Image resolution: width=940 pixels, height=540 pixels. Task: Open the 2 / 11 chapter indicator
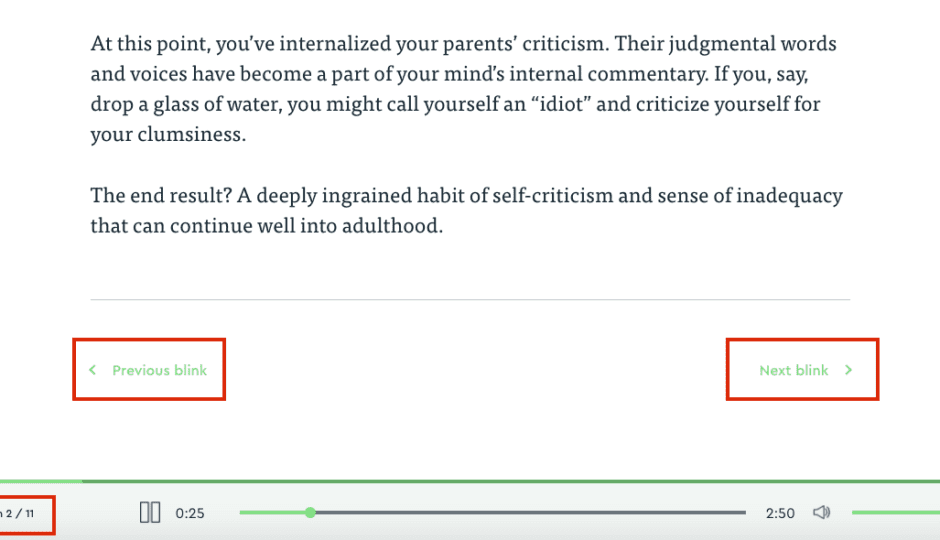(x=18, y=514)
